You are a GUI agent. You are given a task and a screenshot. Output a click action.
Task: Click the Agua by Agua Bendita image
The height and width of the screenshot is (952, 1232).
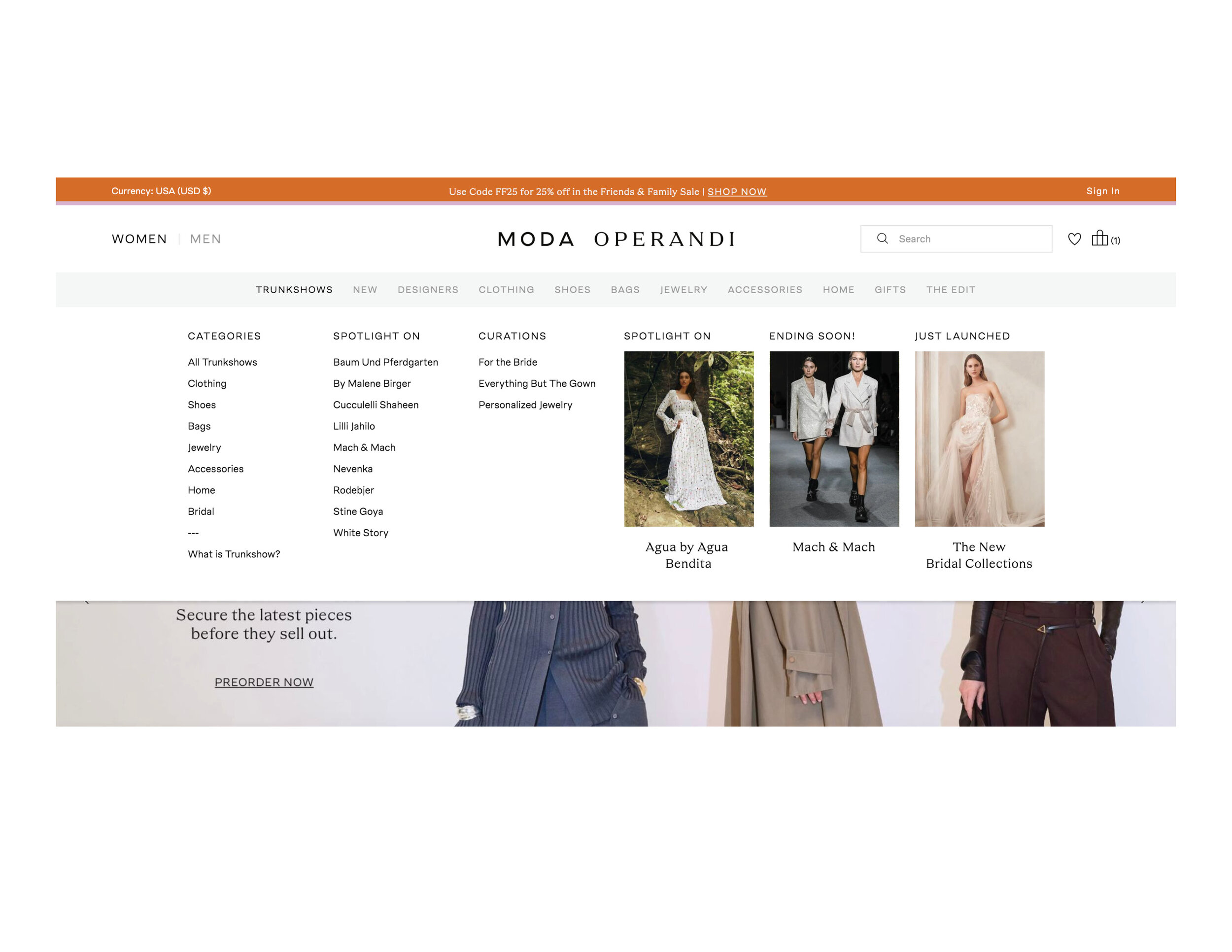pos(689,439)
